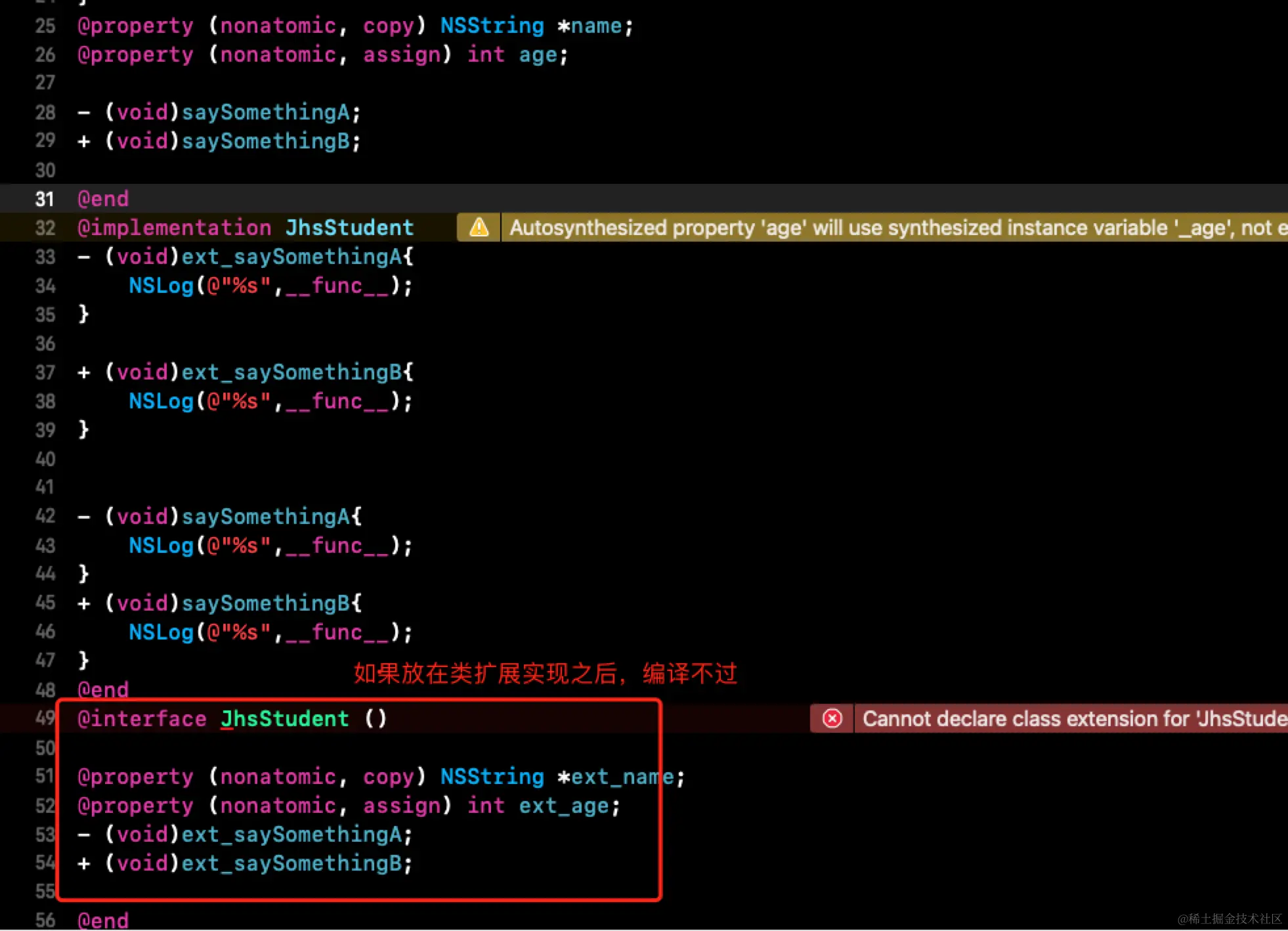Click line number 32 in gutter
Image resolution: width=1288 pixels, height=931 pixels.
45,228
